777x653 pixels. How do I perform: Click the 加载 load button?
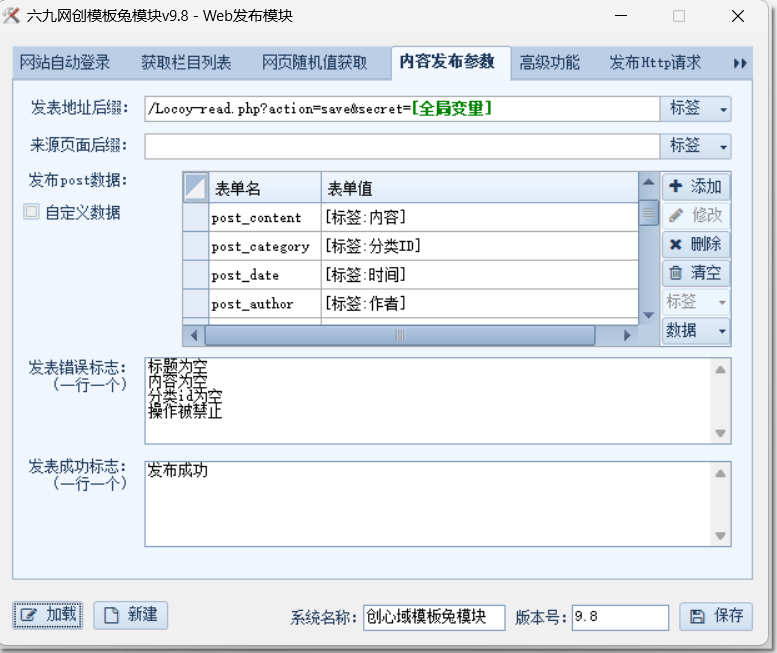(48, 615)
